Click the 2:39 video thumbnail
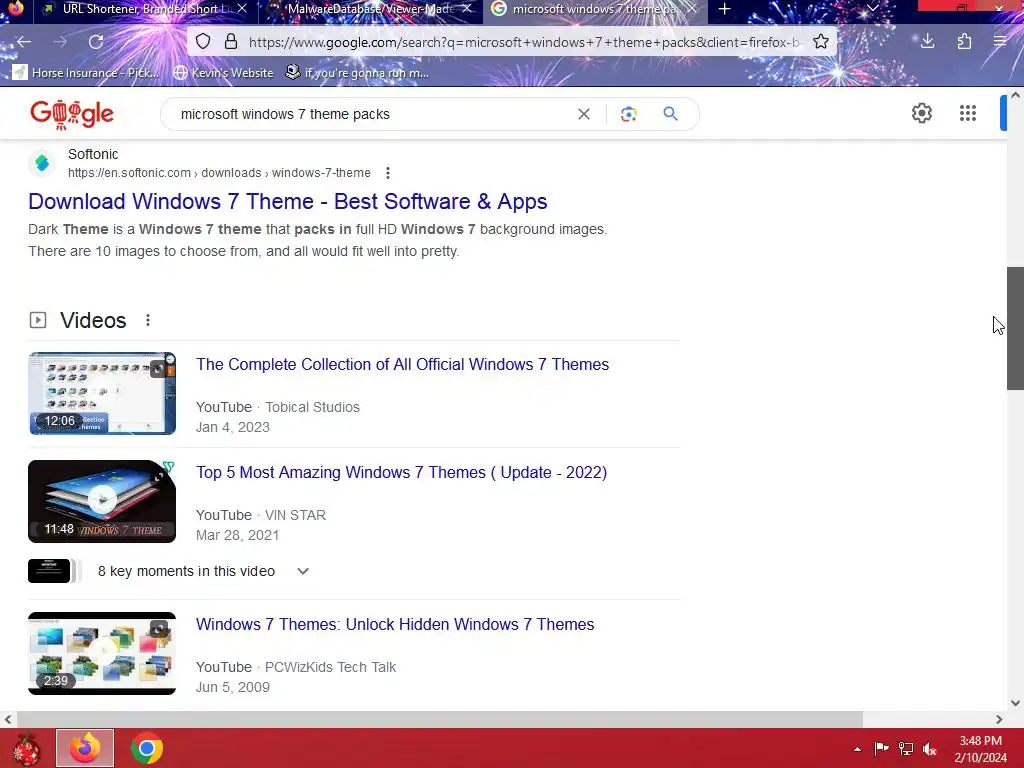The image size is (1024, 768). 102,653
